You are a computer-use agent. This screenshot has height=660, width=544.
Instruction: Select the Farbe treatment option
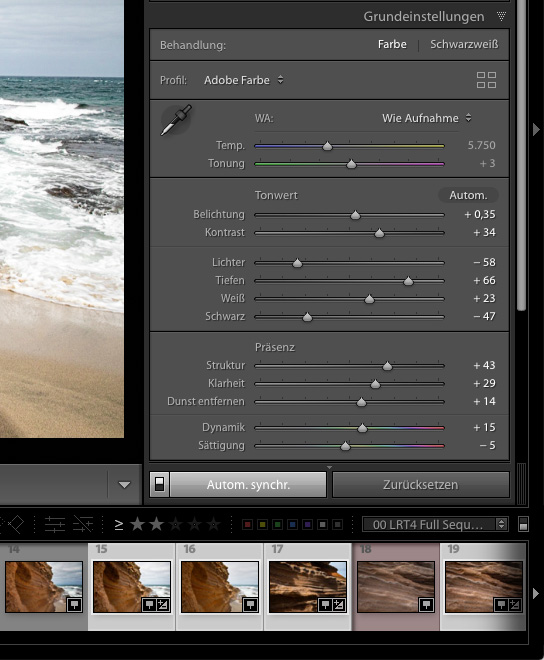pos(392,44)
